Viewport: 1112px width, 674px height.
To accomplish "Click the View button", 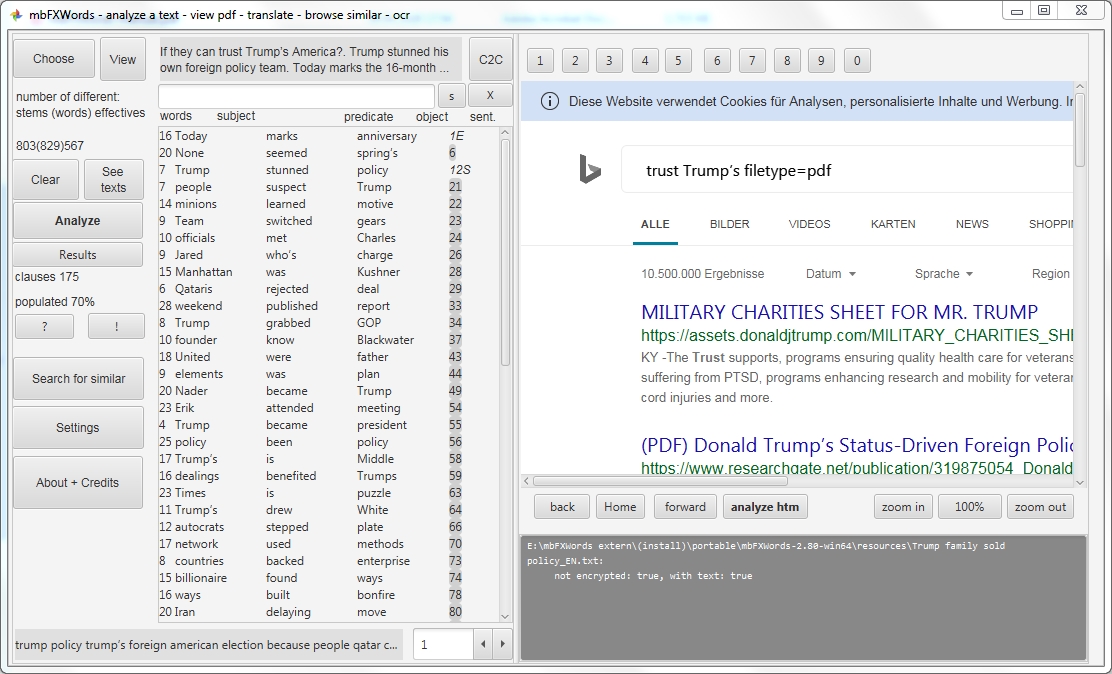I will [x=123, y=60].
